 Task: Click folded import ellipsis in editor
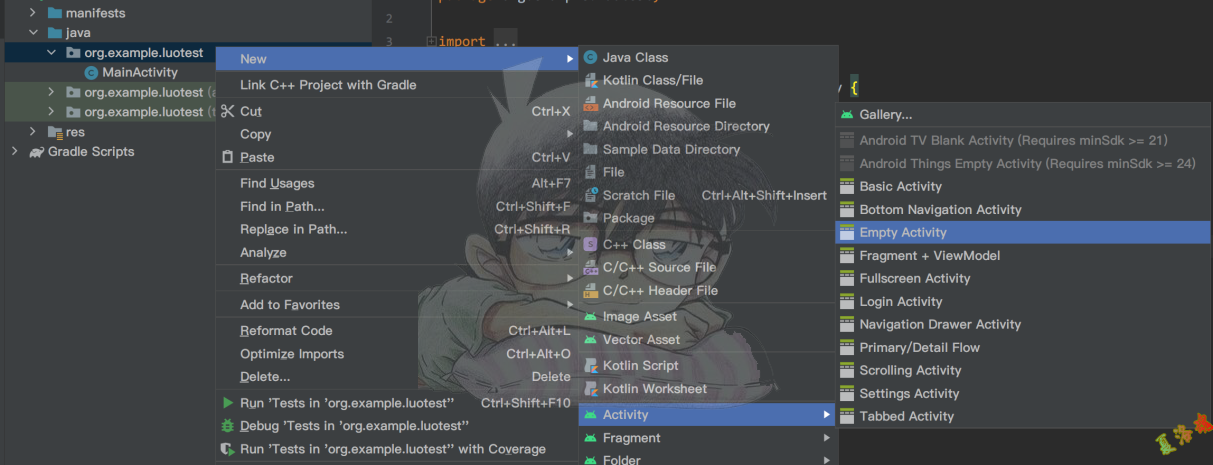(x=505, y=42)
